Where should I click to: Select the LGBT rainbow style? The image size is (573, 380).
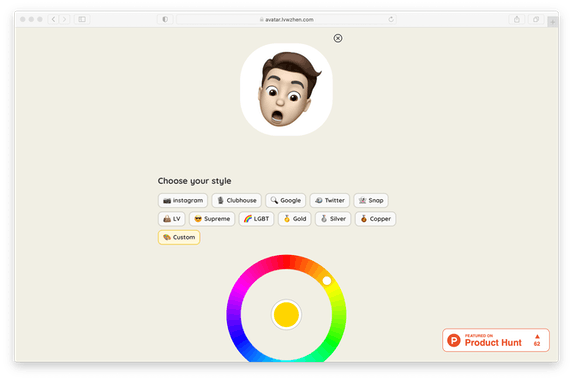[256, 218]
